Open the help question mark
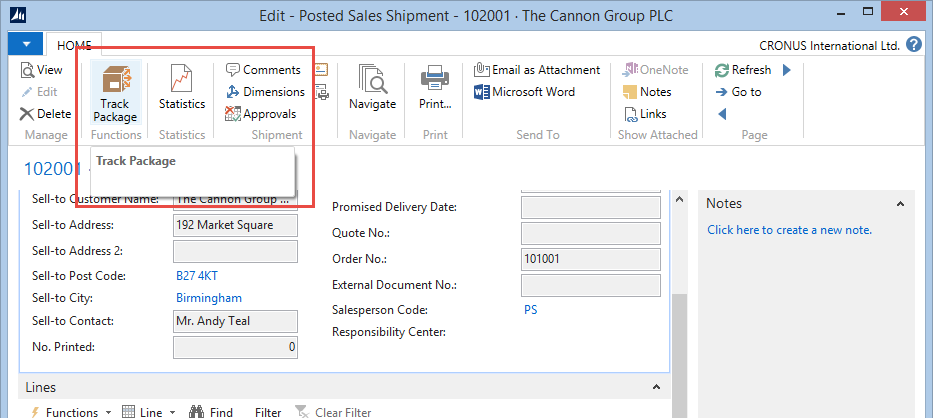Image resolution: width=933 pixels, height=418 pixels. point(913,45)
